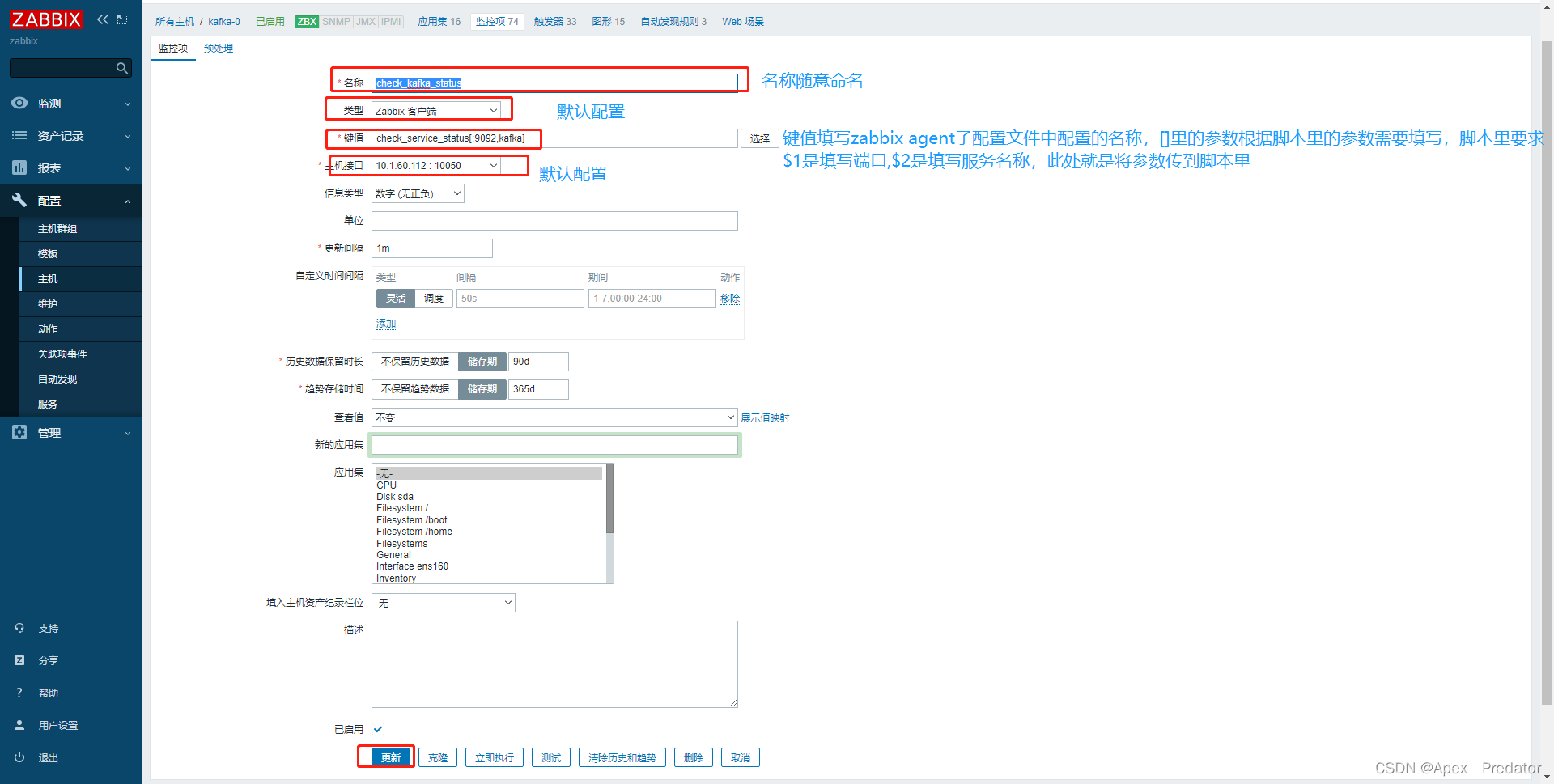
Task: Click the 展示值映射 link
Action: coord(765,418)
